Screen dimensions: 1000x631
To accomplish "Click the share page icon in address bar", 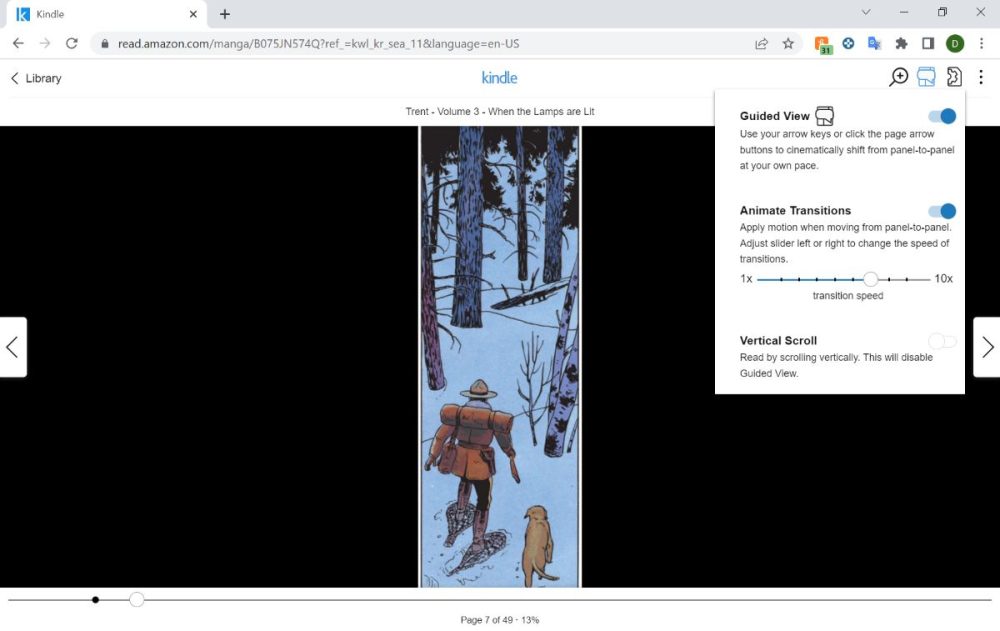I will click(761, 43).
